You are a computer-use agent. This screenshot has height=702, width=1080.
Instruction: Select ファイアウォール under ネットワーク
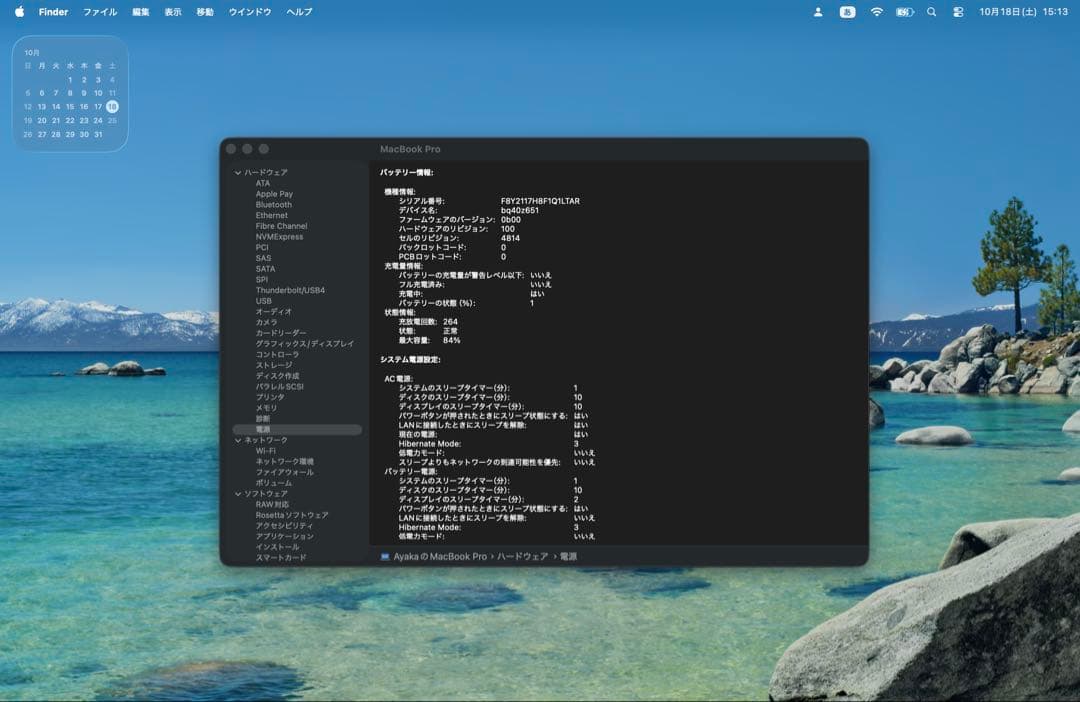[x=284, y=472]
